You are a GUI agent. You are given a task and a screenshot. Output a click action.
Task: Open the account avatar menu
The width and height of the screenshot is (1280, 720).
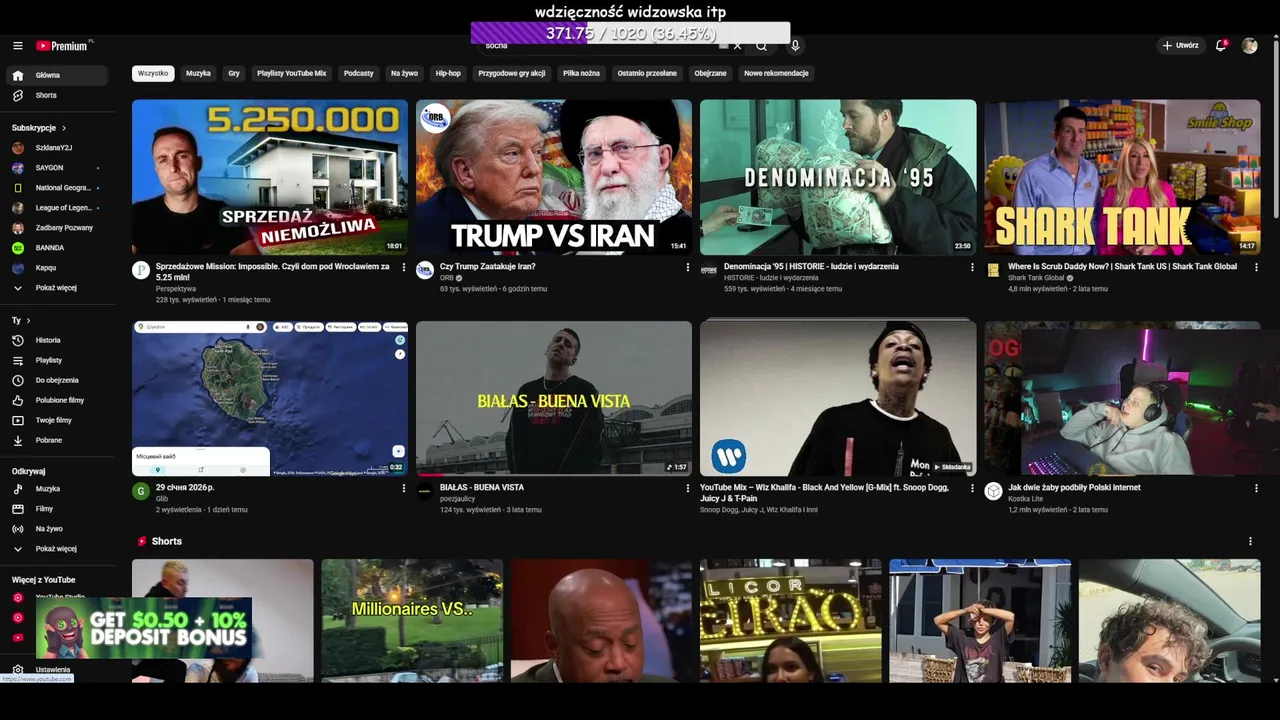[1249, 46]
